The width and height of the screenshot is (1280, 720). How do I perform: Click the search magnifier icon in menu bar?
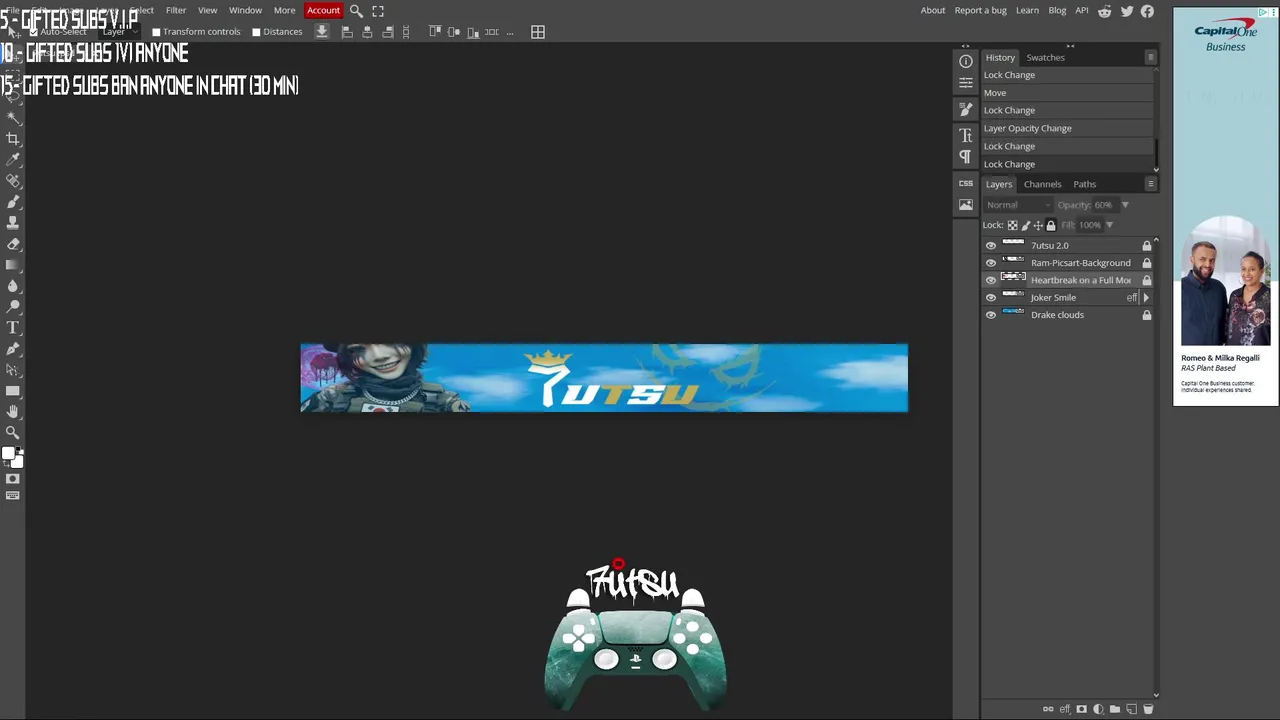click(x=356, y=10)
